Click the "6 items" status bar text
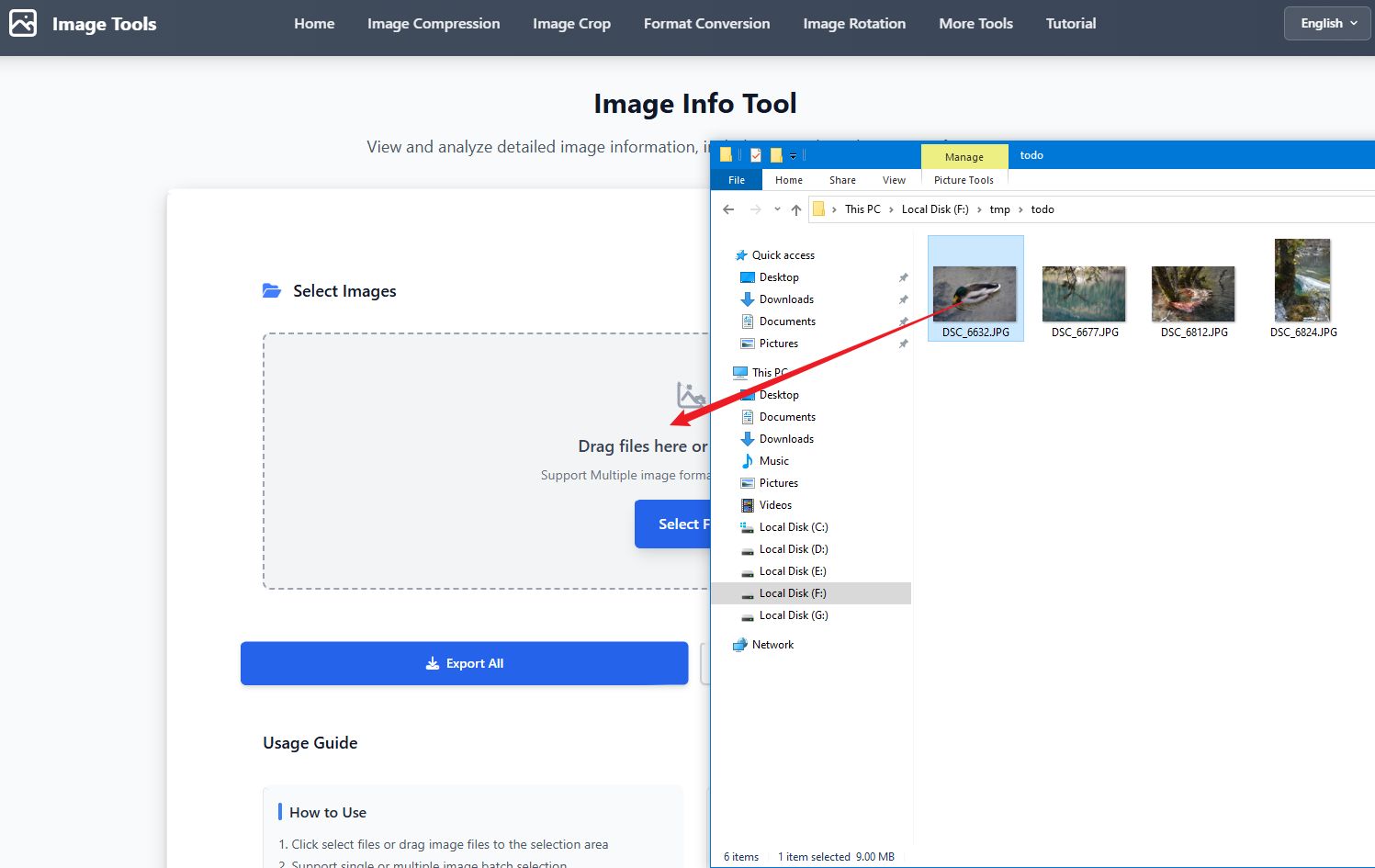The height and width of the screenshot is (868, 1375). (741, 857)
